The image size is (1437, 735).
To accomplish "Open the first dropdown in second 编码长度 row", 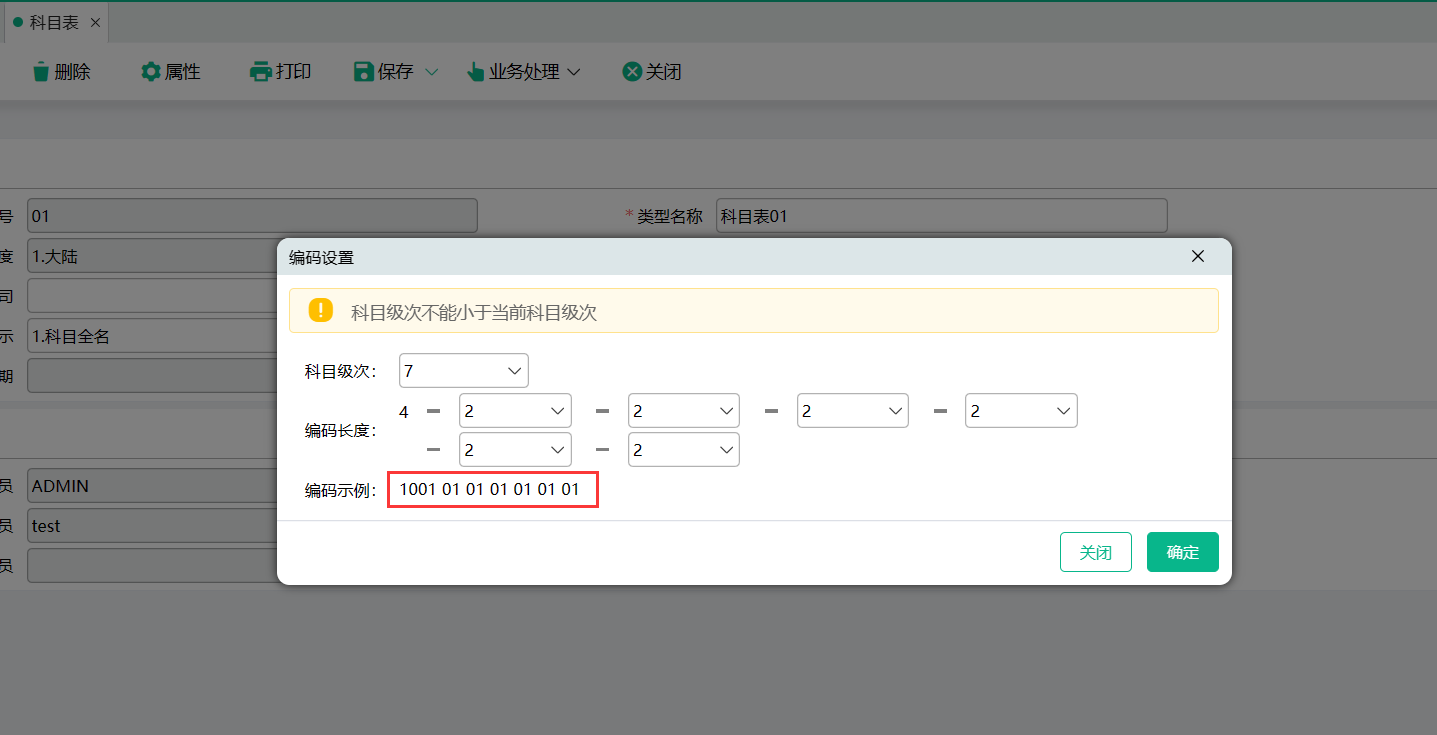I will (x=515, y=449).
